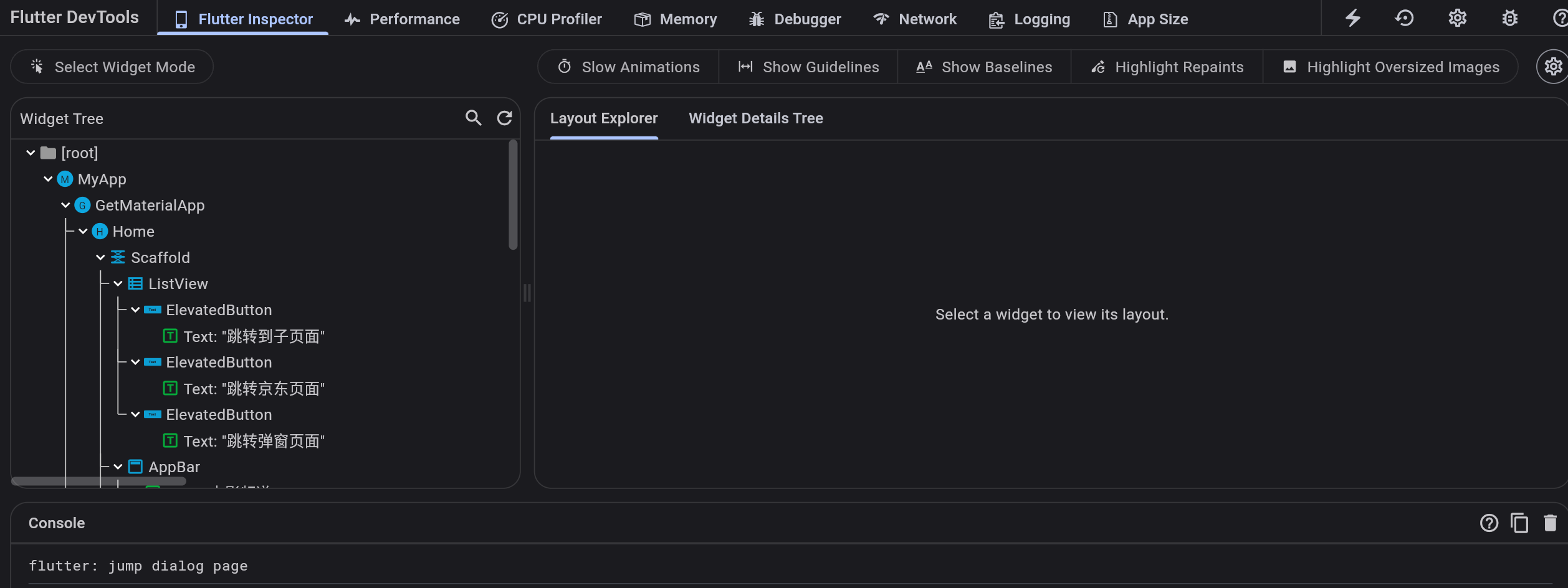
Task: Click the widget tree vertical scrollbar
Action: [513, 195]
